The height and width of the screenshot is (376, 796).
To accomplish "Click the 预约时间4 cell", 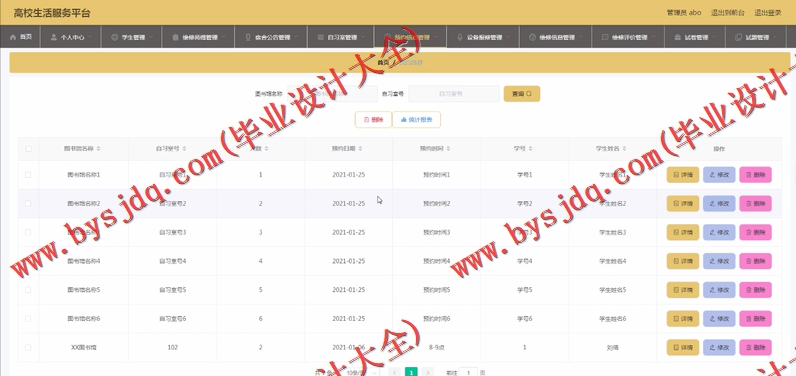I will pyautogui.click(x=437, y=261).
